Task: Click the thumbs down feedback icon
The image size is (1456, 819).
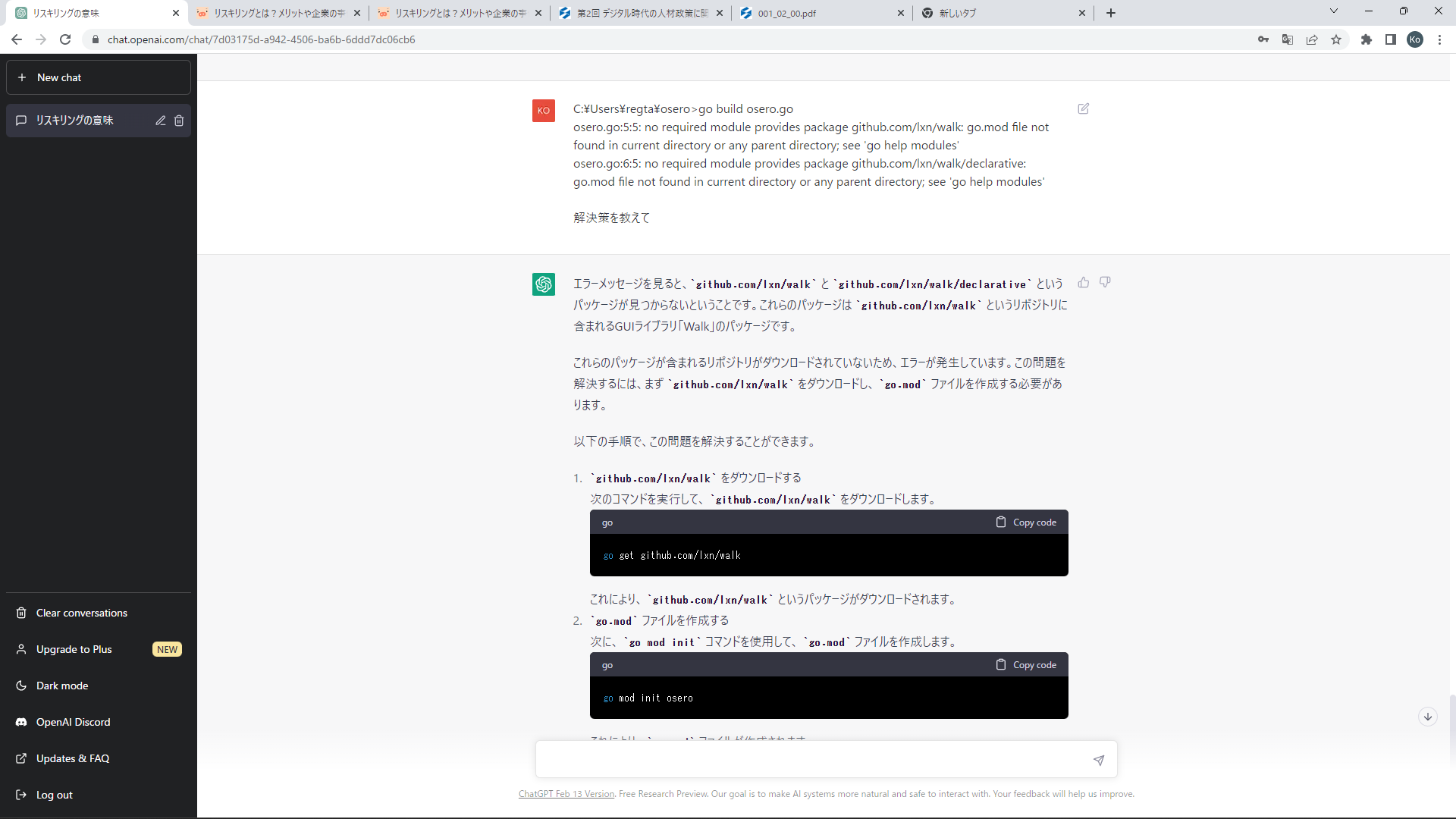Action: click(x=1105, y=282)
